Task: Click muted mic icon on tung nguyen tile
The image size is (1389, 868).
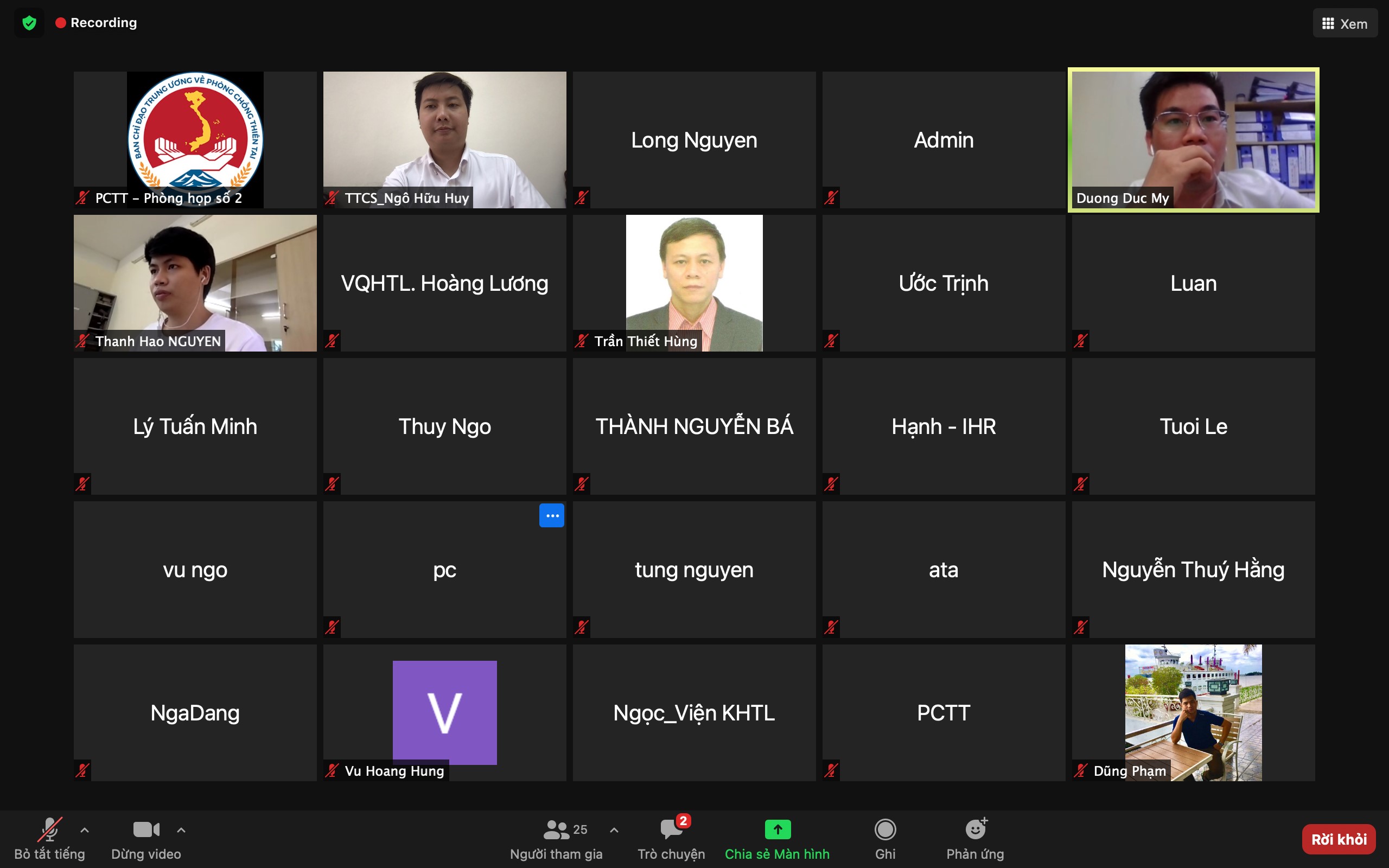Action: [582, 627]
